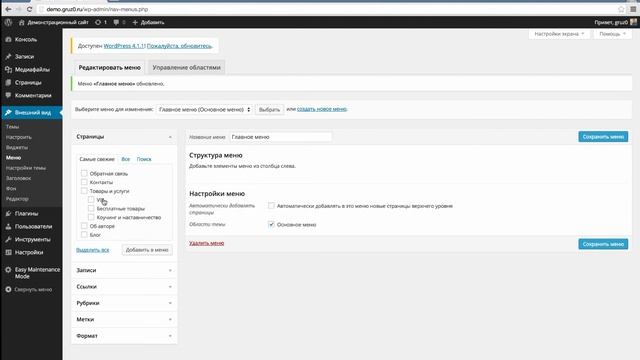This screenshot has height=360, width=640.
Task: Check the Товары и услуги checkbox
Action: click(84, 191)
